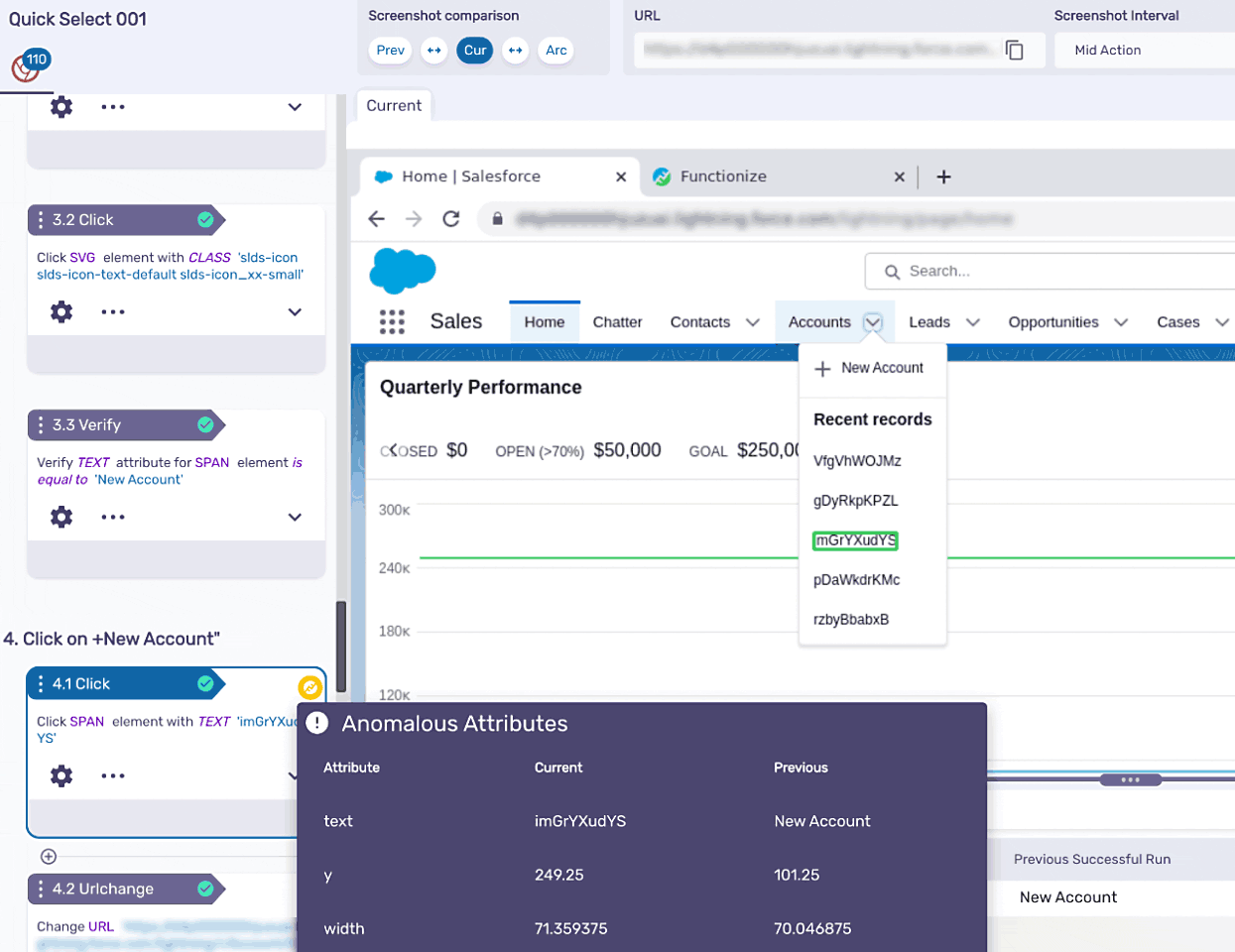Image resolution: width=1235 pixels, height=952 pixels.
Task: Open settings gear for step 4.1 Click
Action: [x=62, y=775]
